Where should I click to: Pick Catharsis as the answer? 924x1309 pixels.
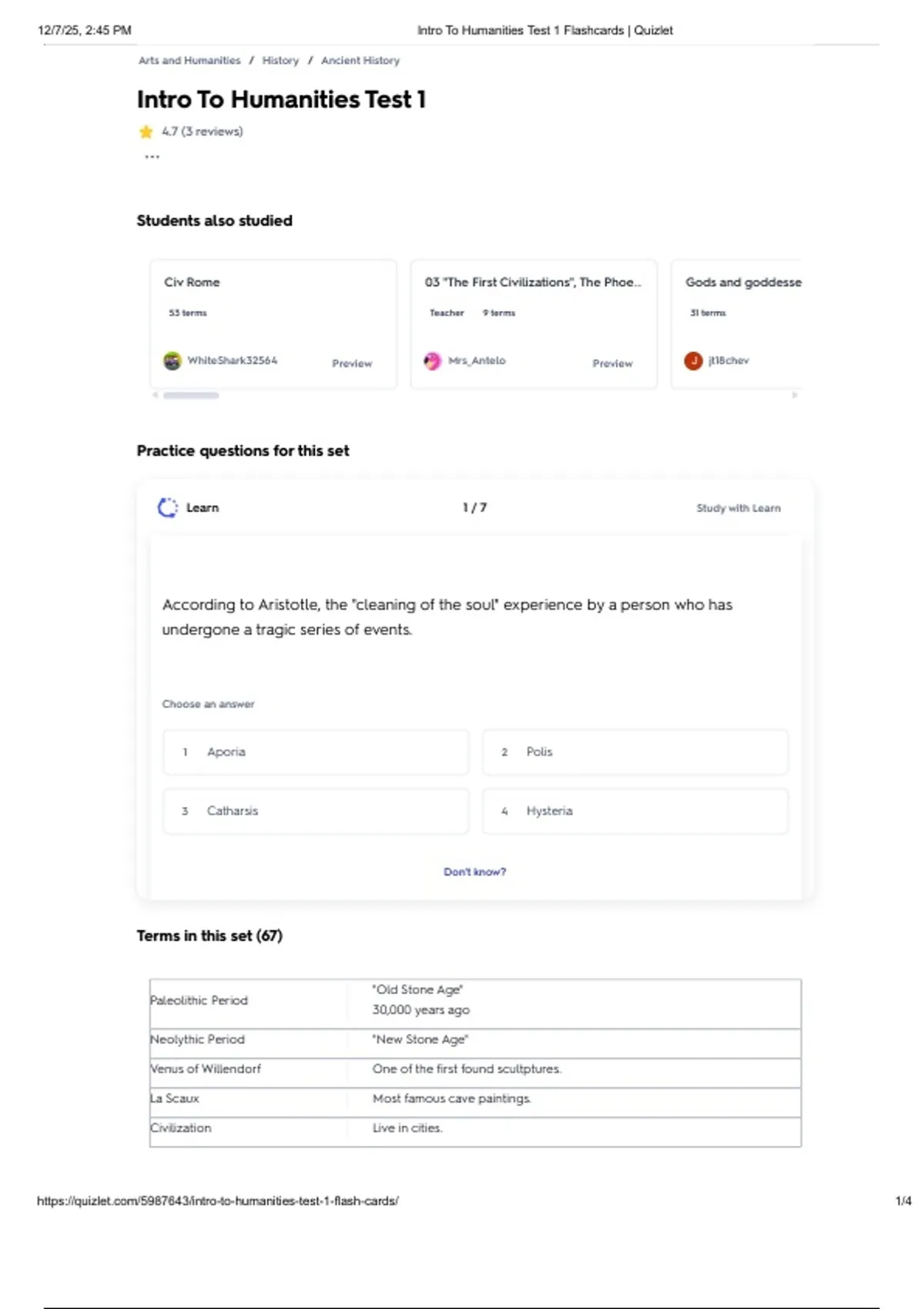[316, 811]
